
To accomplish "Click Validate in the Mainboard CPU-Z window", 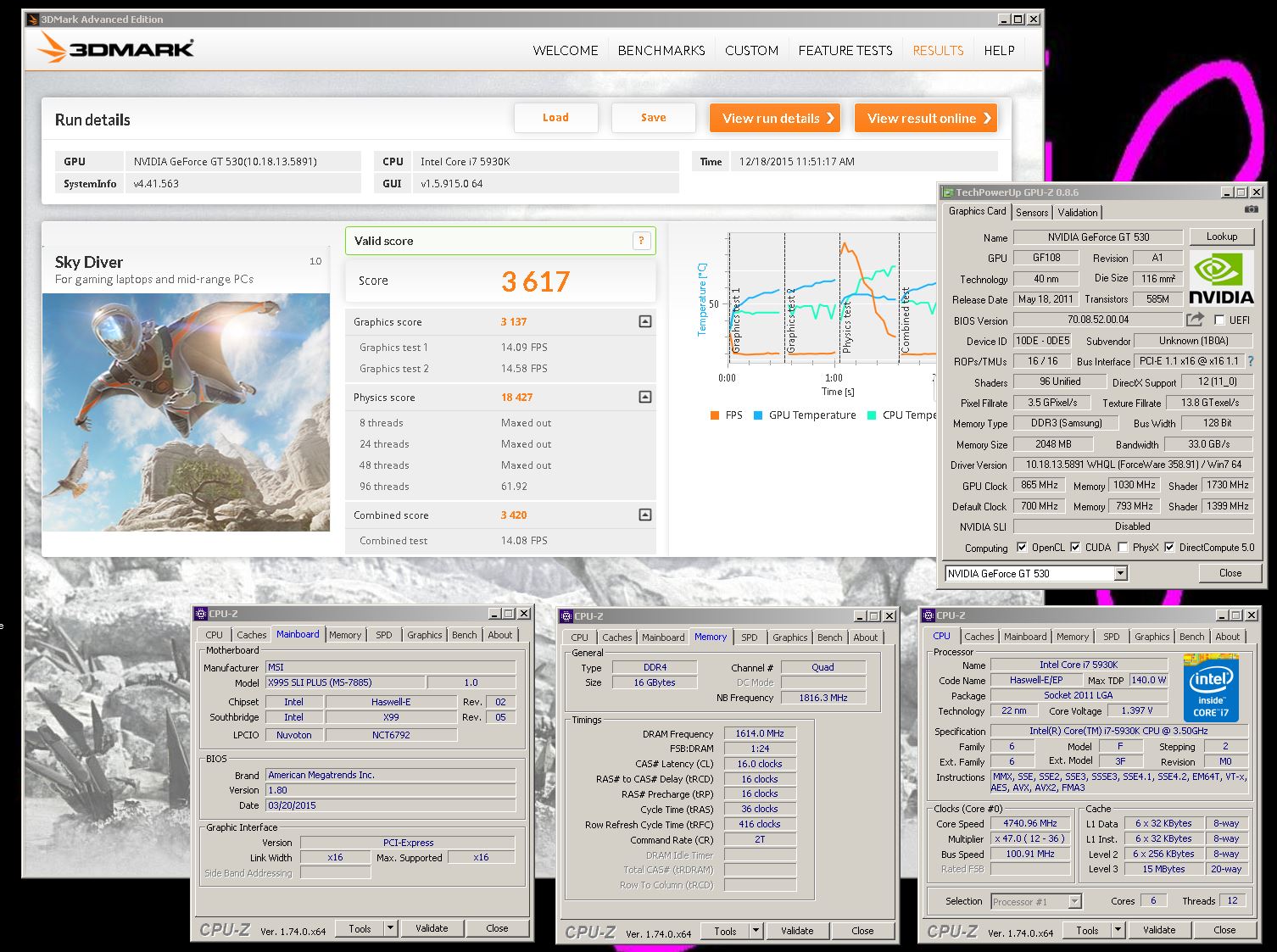I will tap(432, 928).
